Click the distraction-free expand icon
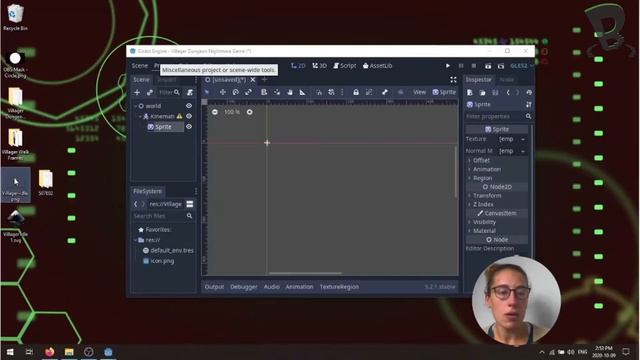The image size is (640, 360). click(453, 80)
